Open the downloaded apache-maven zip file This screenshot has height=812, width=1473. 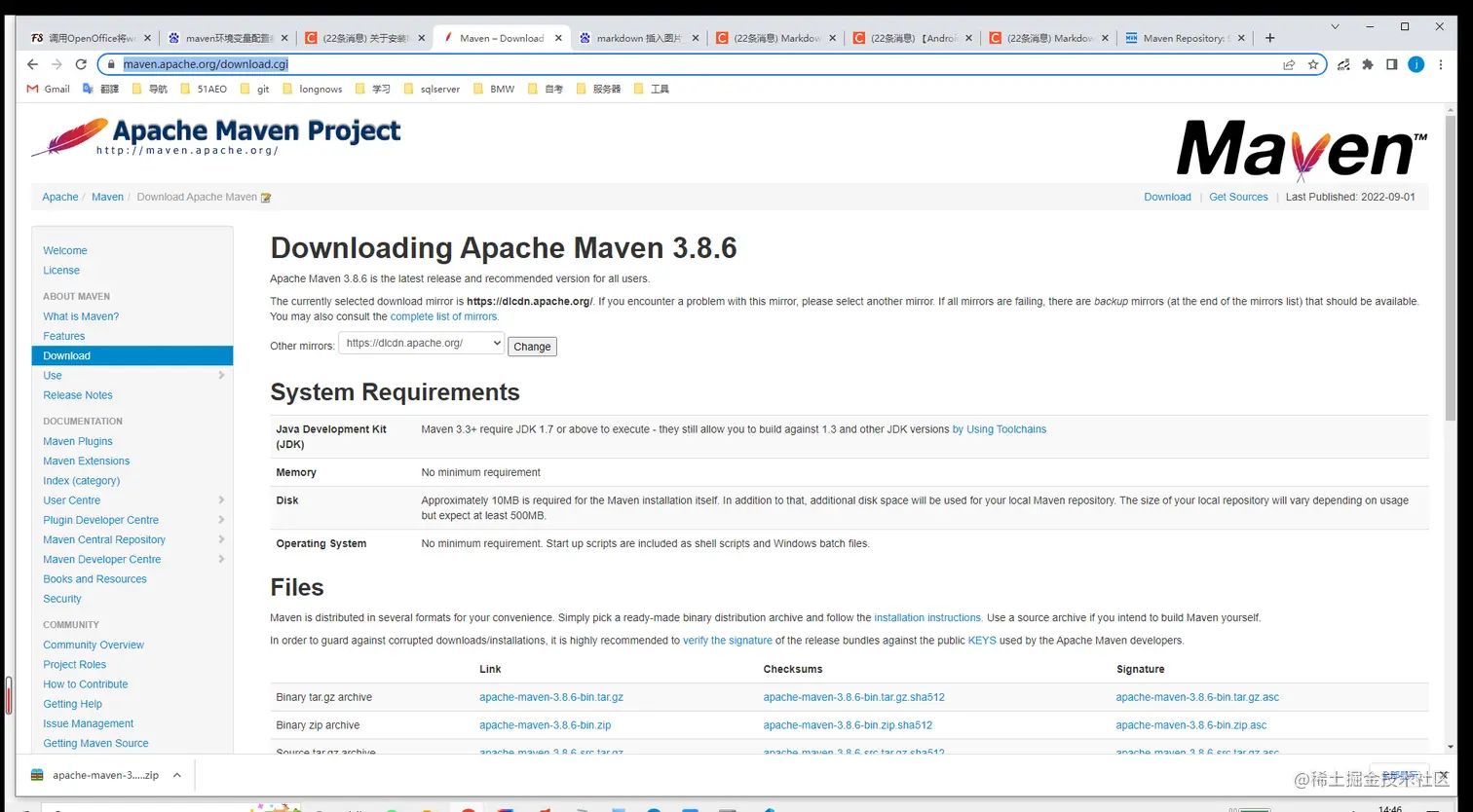pyautogui.click(x=95, y=775)
